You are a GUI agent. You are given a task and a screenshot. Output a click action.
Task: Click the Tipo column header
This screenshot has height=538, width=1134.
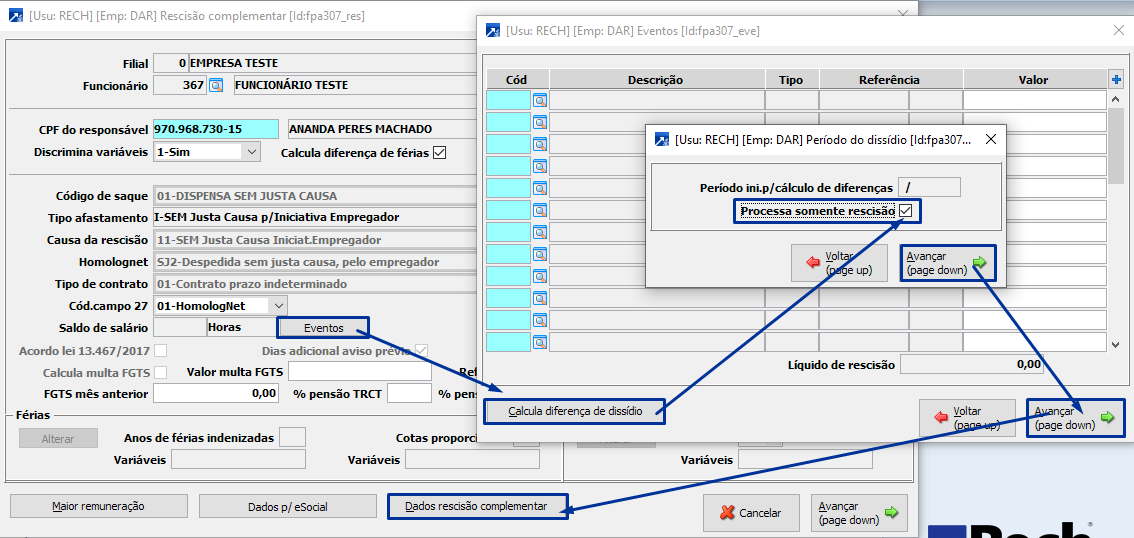[x=791, y=80]
